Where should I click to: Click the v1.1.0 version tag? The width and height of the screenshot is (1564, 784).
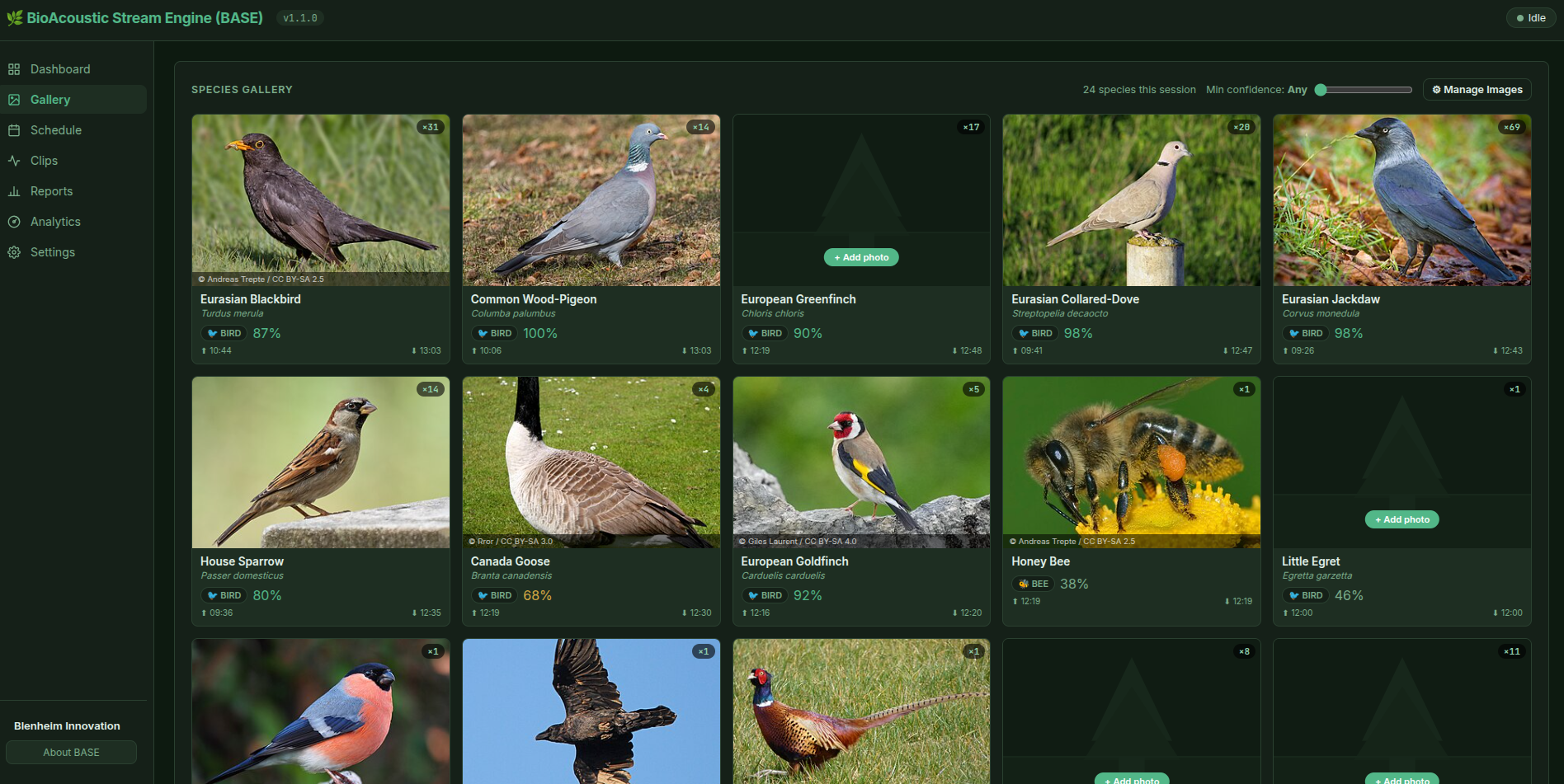pyautogui.click(x=300, y=18)
